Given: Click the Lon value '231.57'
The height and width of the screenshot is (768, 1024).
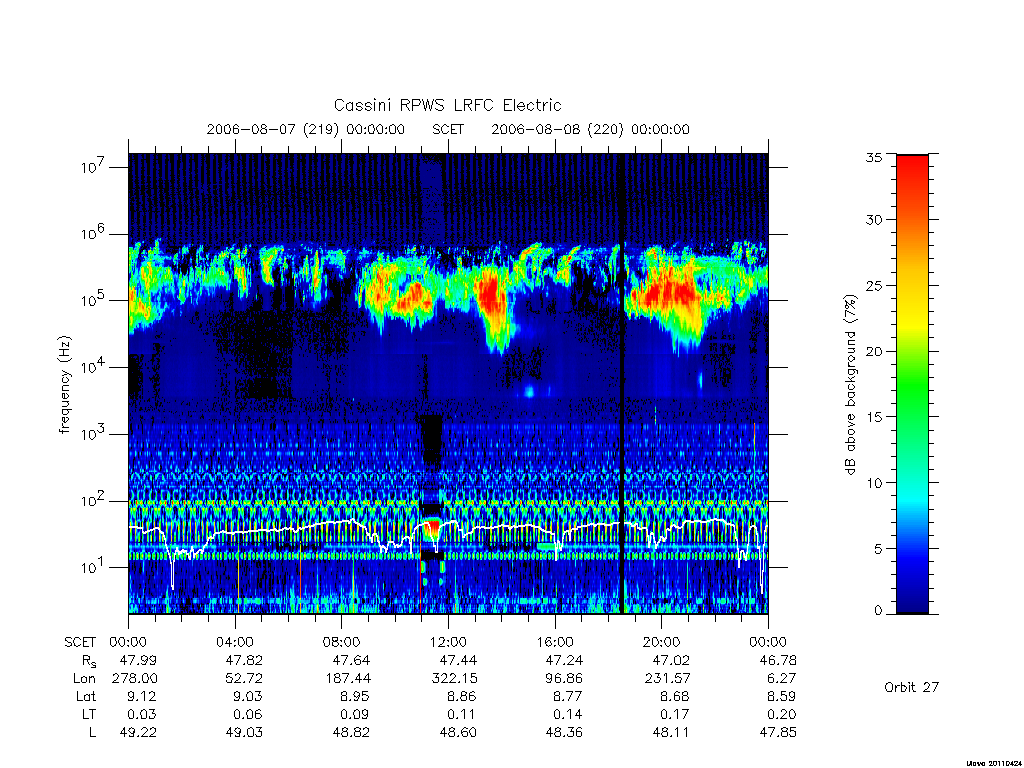Looking at the screenshot, I should pos(667,679).
